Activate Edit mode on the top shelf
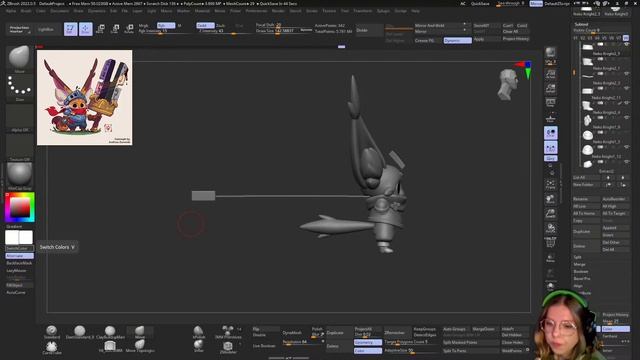Viewport: 640px width, 360px height. click(71, 29)
